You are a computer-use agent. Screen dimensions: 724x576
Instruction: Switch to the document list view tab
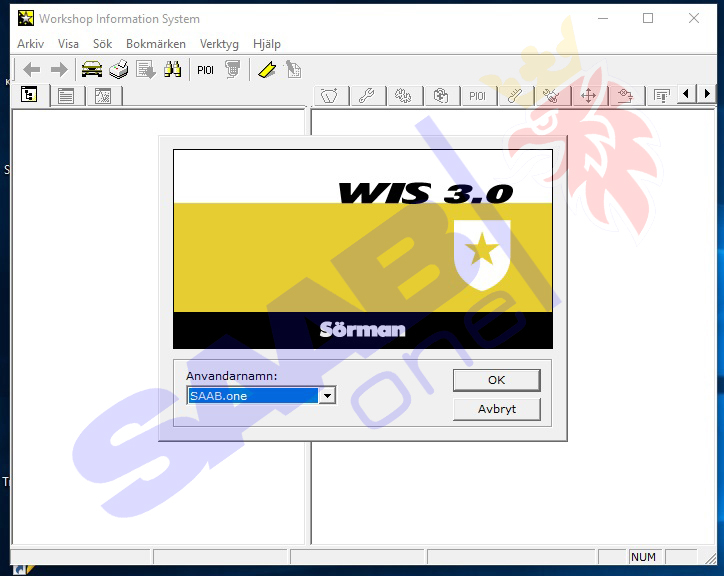(x=66, y=95)
